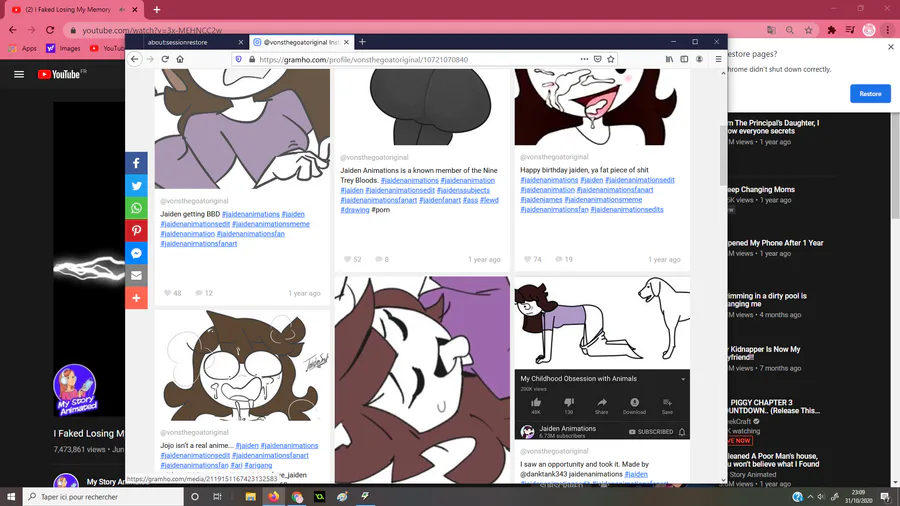Click the comment icon showing 19 comments

558,259
